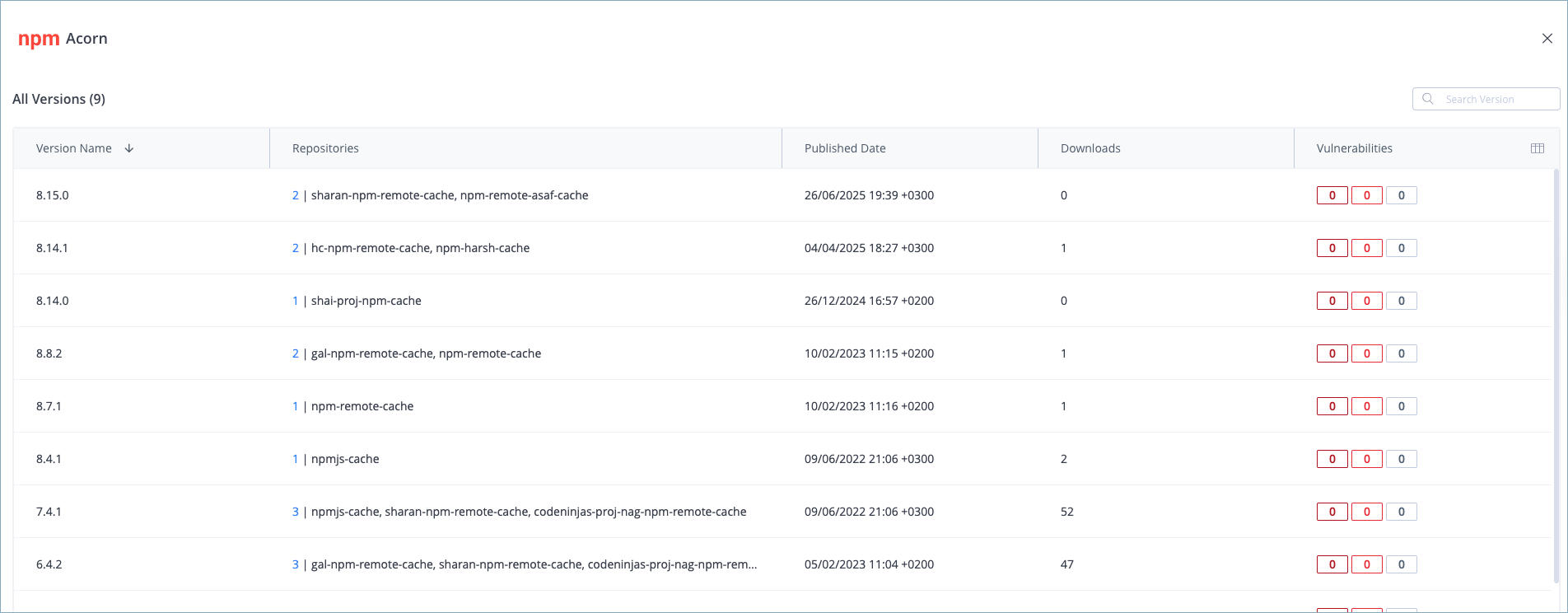This screenshot has height=613, width=1568.
Task: Click the Downloads column header
Action: (1090, 148)
